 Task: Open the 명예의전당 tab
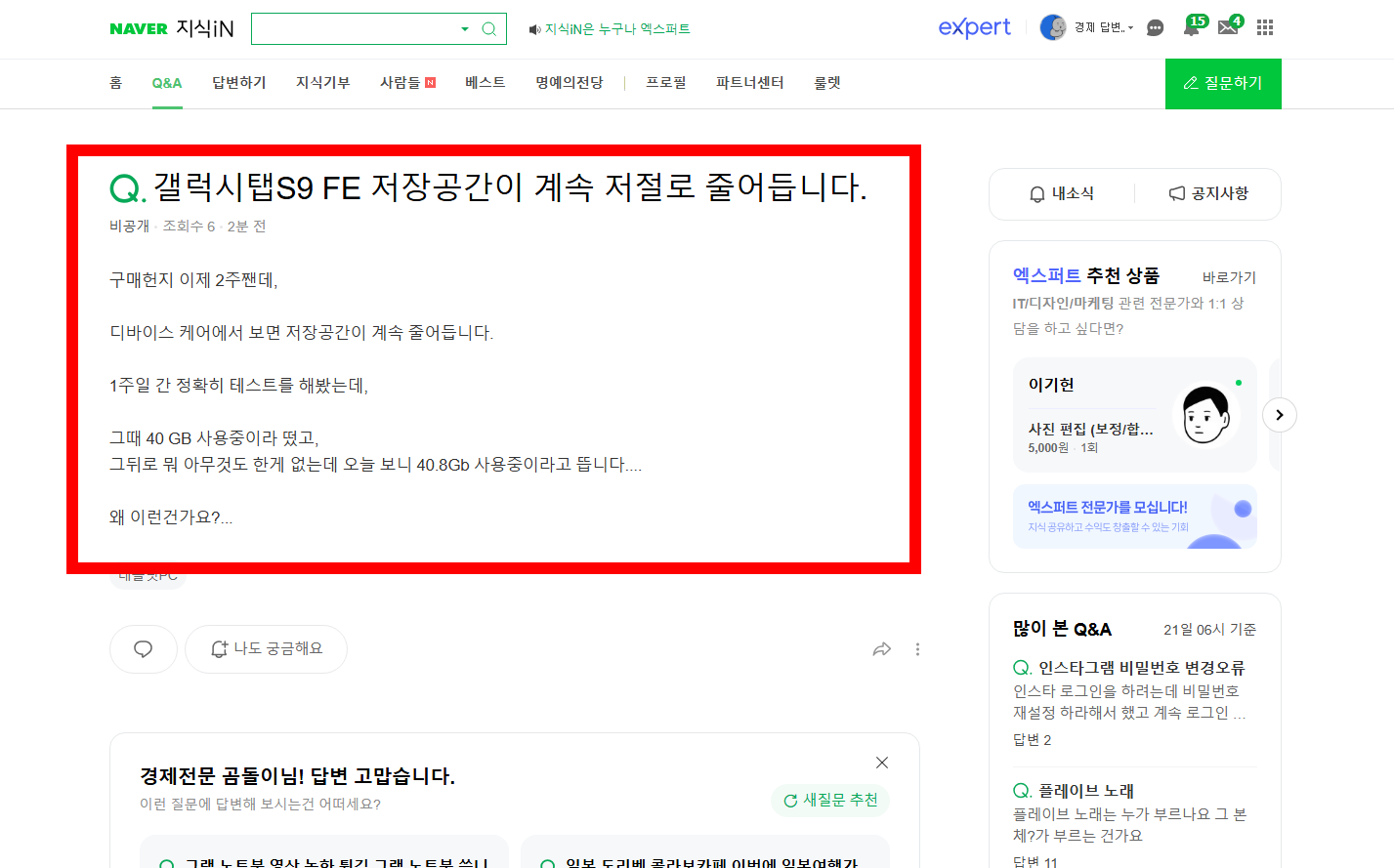click(x=570, y=83)
